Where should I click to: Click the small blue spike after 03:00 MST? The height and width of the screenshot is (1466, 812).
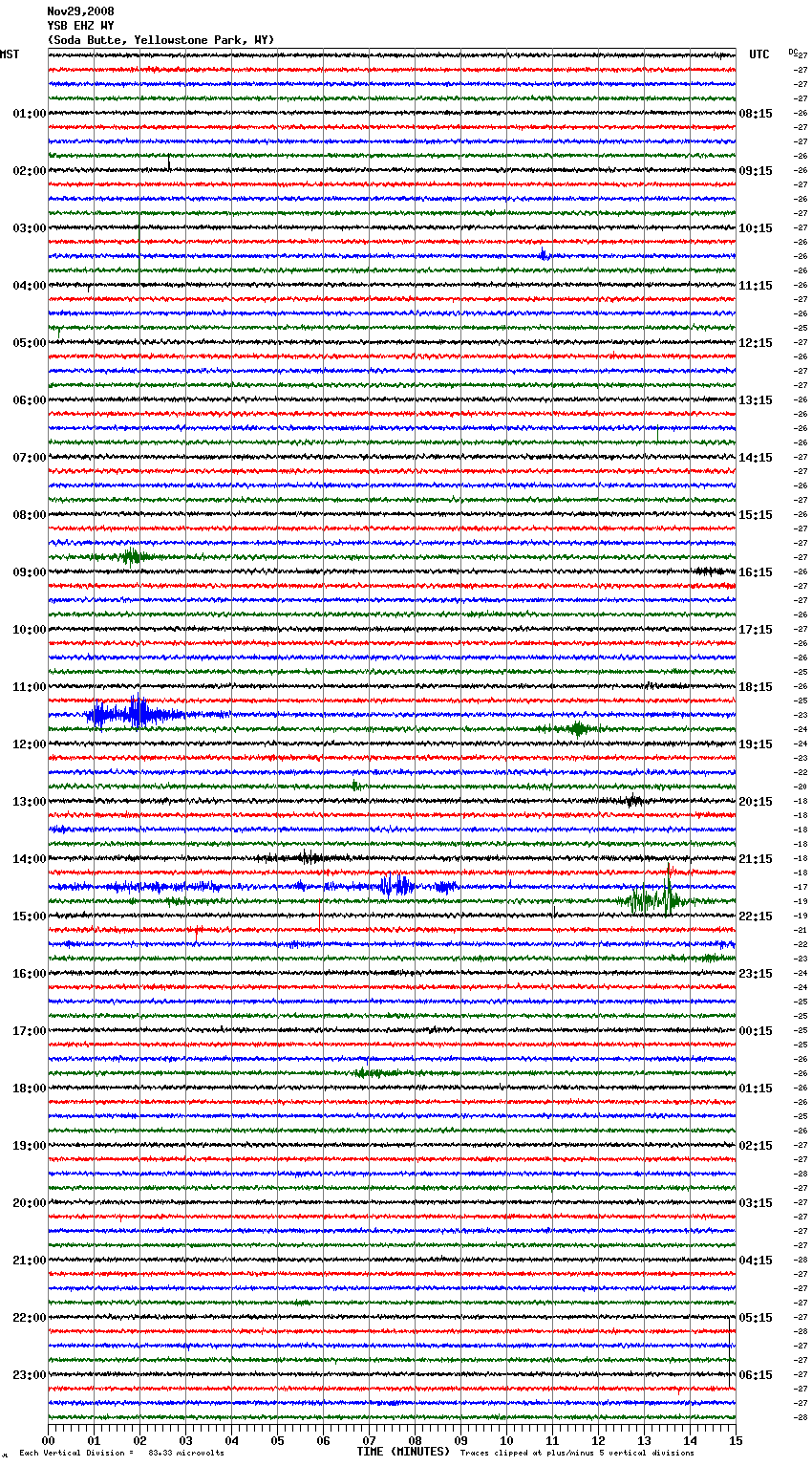[543, 254]
